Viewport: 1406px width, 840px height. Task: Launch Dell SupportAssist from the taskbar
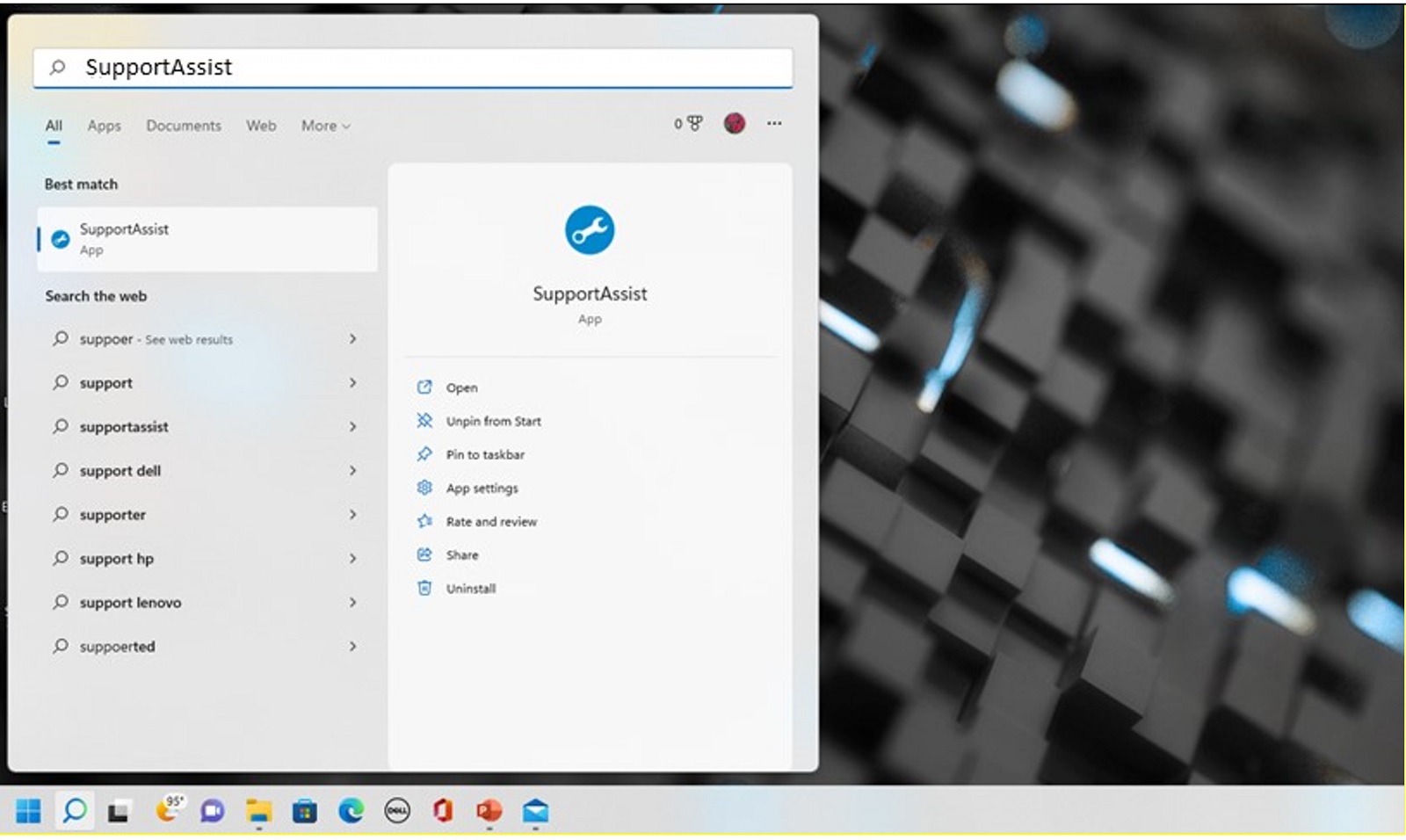coord(396,812)
